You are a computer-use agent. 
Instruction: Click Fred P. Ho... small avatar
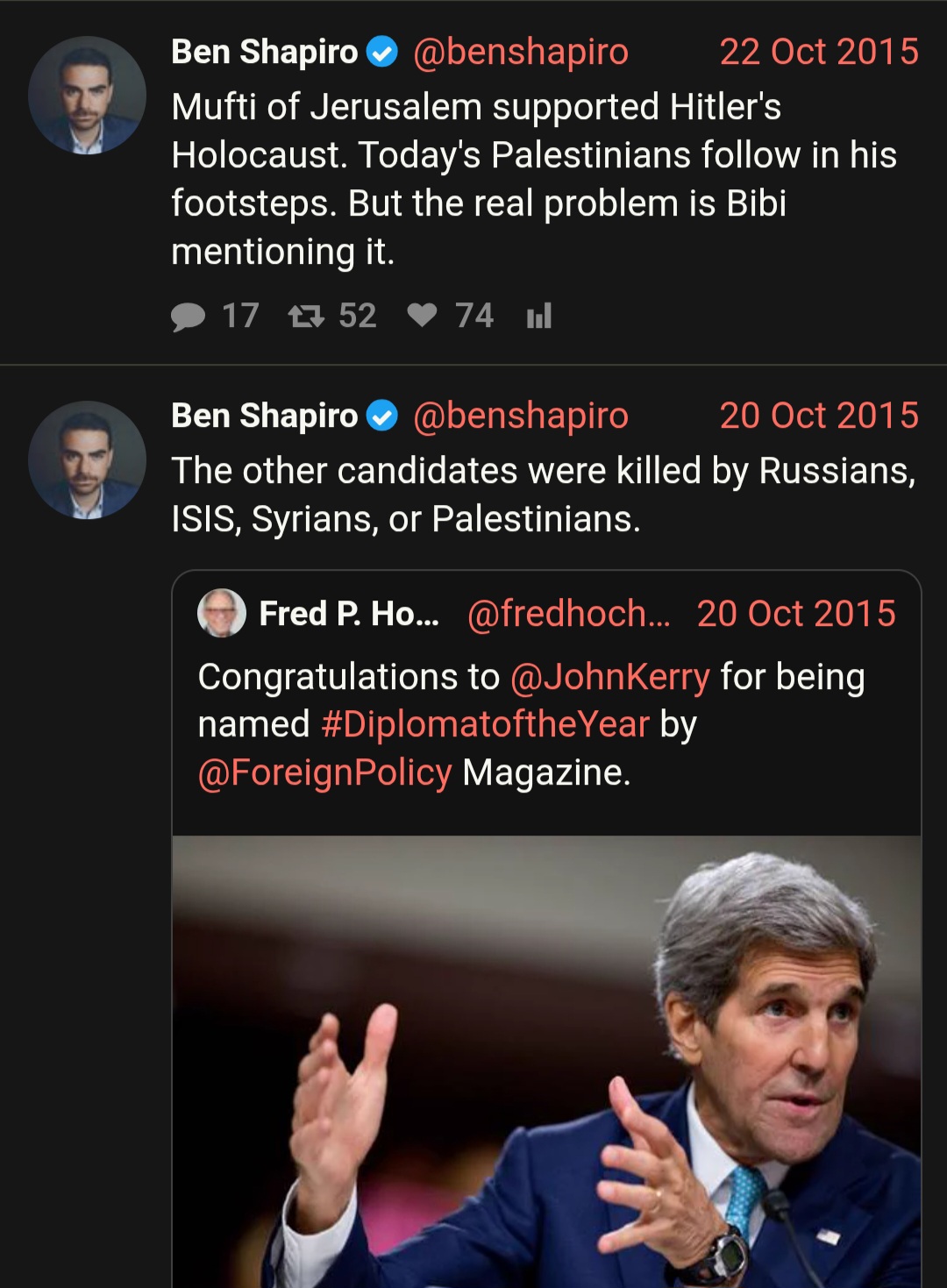[x=222, y=613]
